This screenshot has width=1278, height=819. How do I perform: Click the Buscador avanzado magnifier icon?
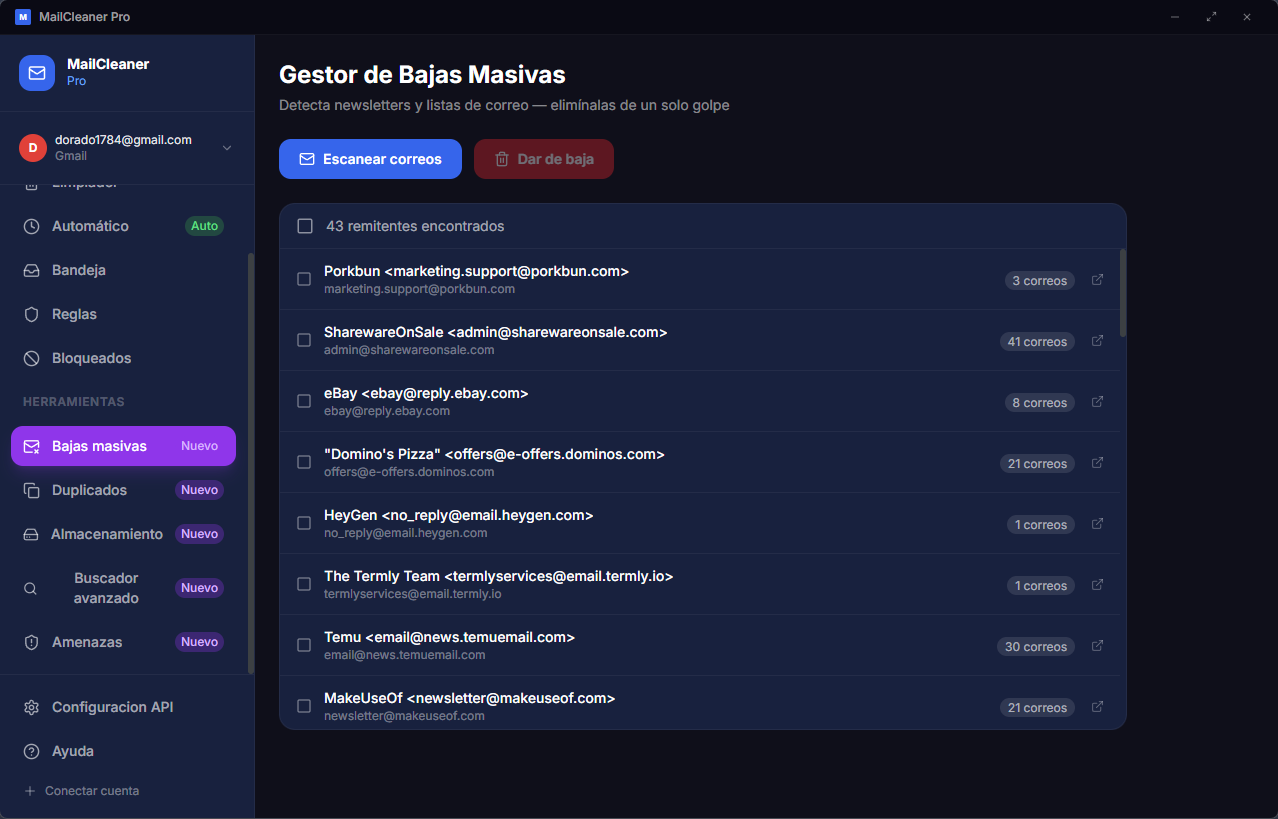point(30,588)
